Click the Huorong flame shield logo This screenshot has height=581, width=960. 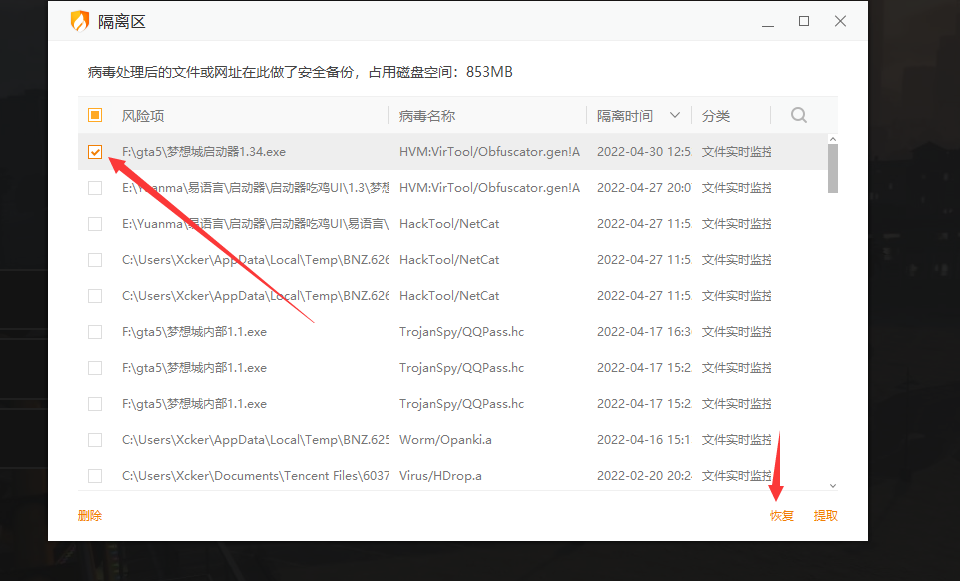pyautogui.click(x=80, y=21)
